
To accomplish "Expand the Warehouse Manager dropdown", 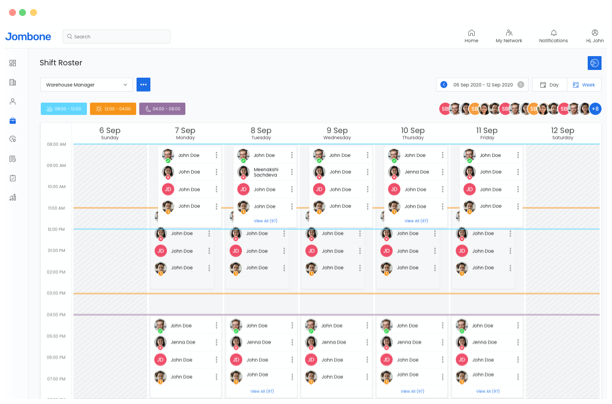I will tap(86, 85).
